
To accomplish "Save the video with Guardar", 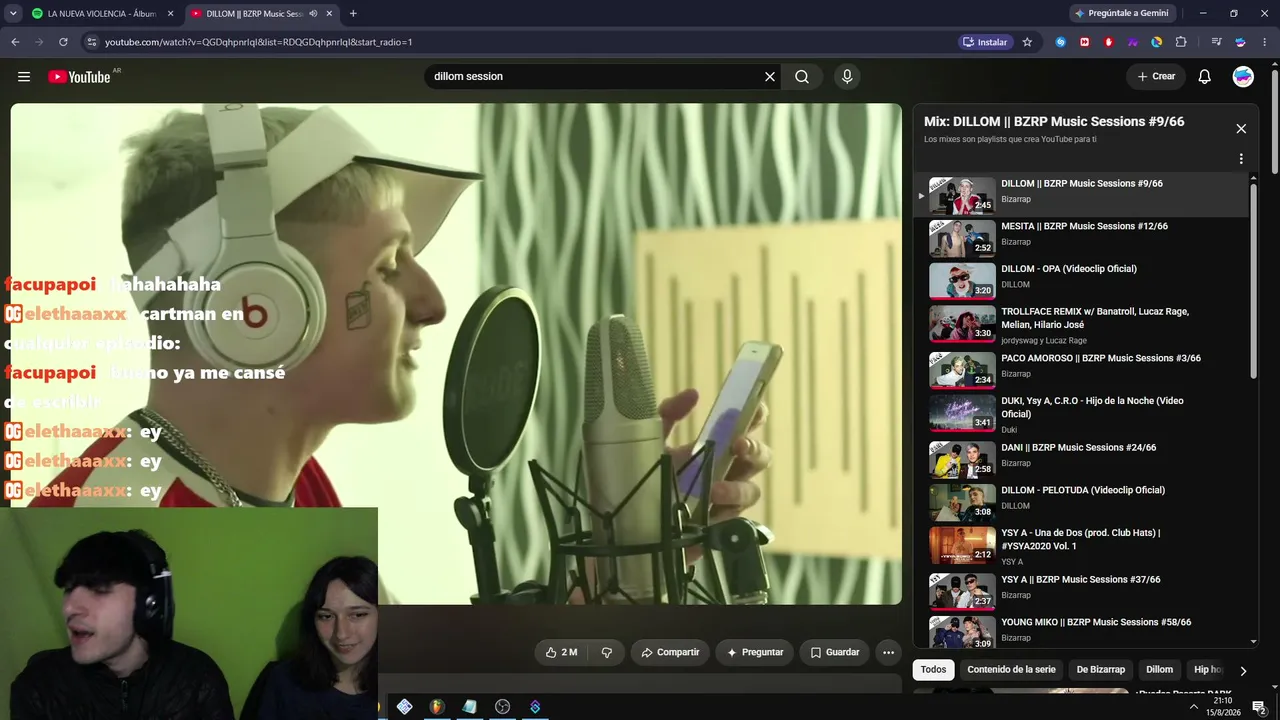I will click(x=834, y=652).
